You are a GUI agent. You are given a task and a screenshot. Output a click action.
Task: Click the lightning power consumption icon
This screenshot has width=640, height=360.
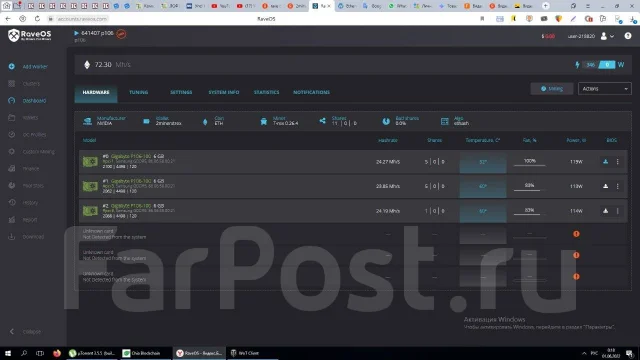pyautogui.click(x=577, y=64)
